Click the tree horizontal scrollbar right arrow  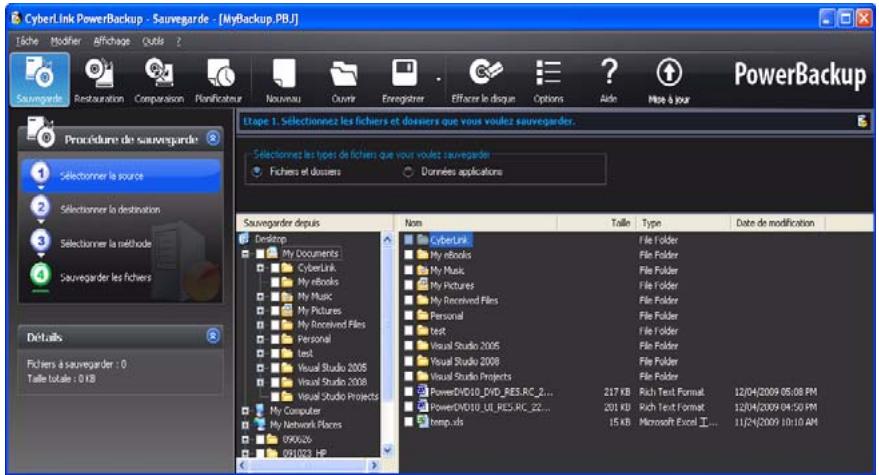(374, 465)
